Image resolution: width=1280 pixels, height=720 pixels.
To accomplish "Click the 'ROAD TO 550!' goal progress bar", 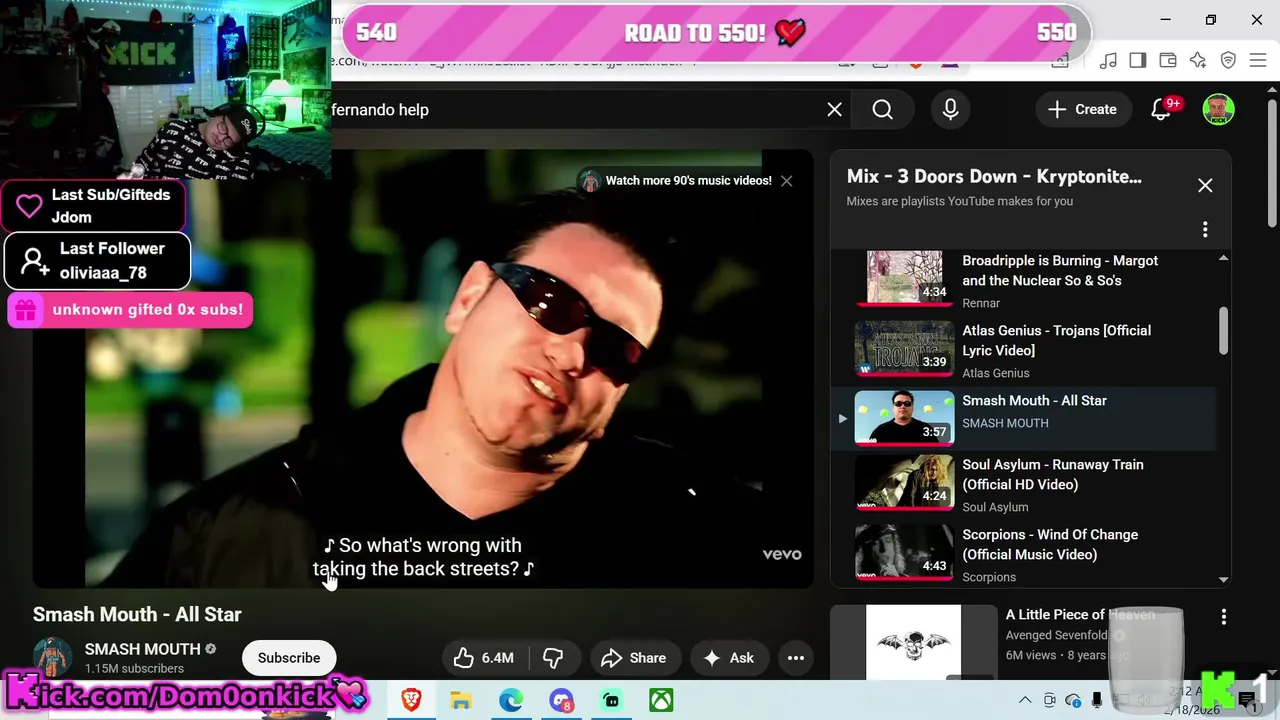I will coord(716,33).
